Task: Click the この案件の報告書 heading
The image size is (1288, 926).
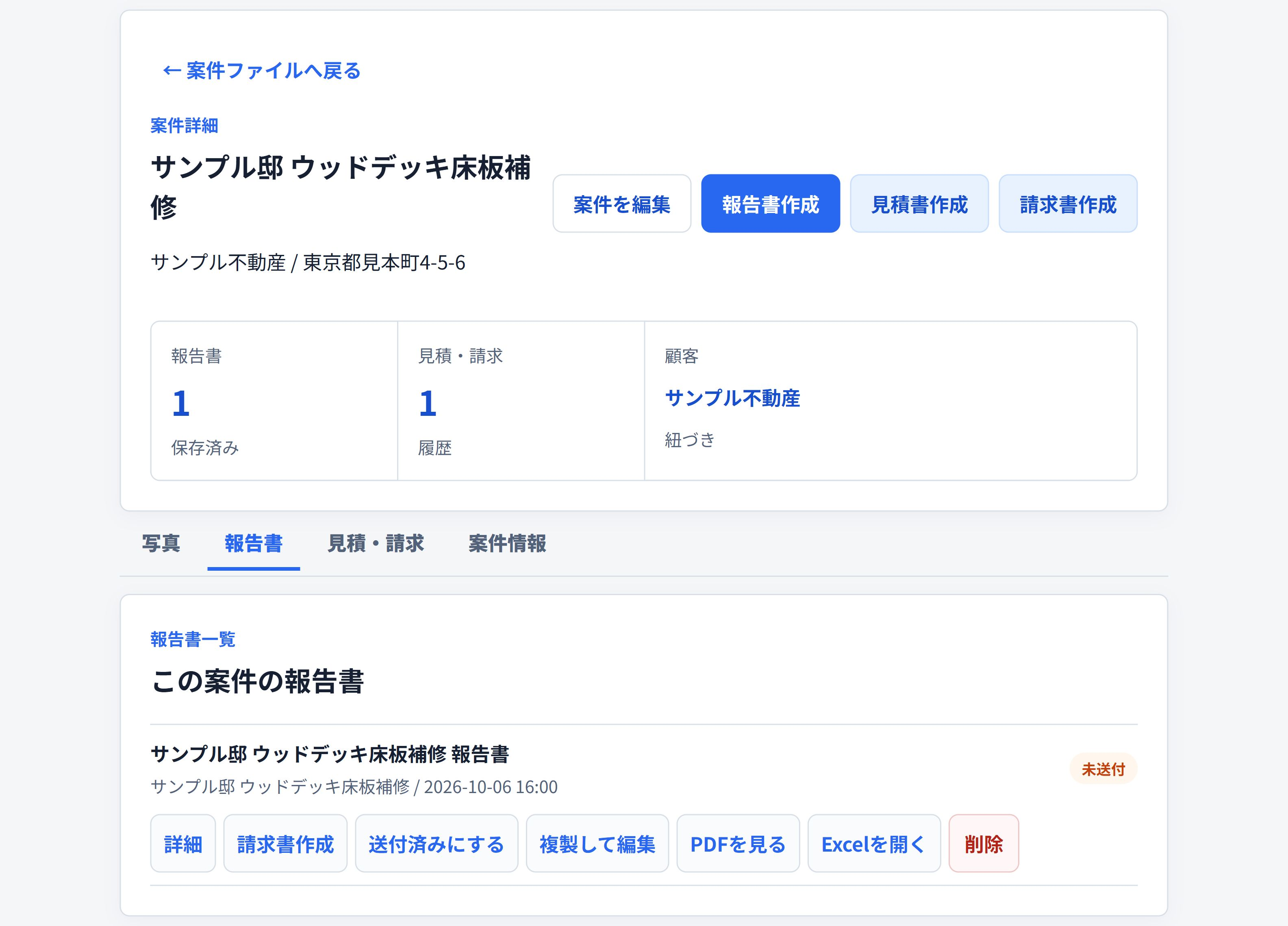Action: [x=257, y=681]
